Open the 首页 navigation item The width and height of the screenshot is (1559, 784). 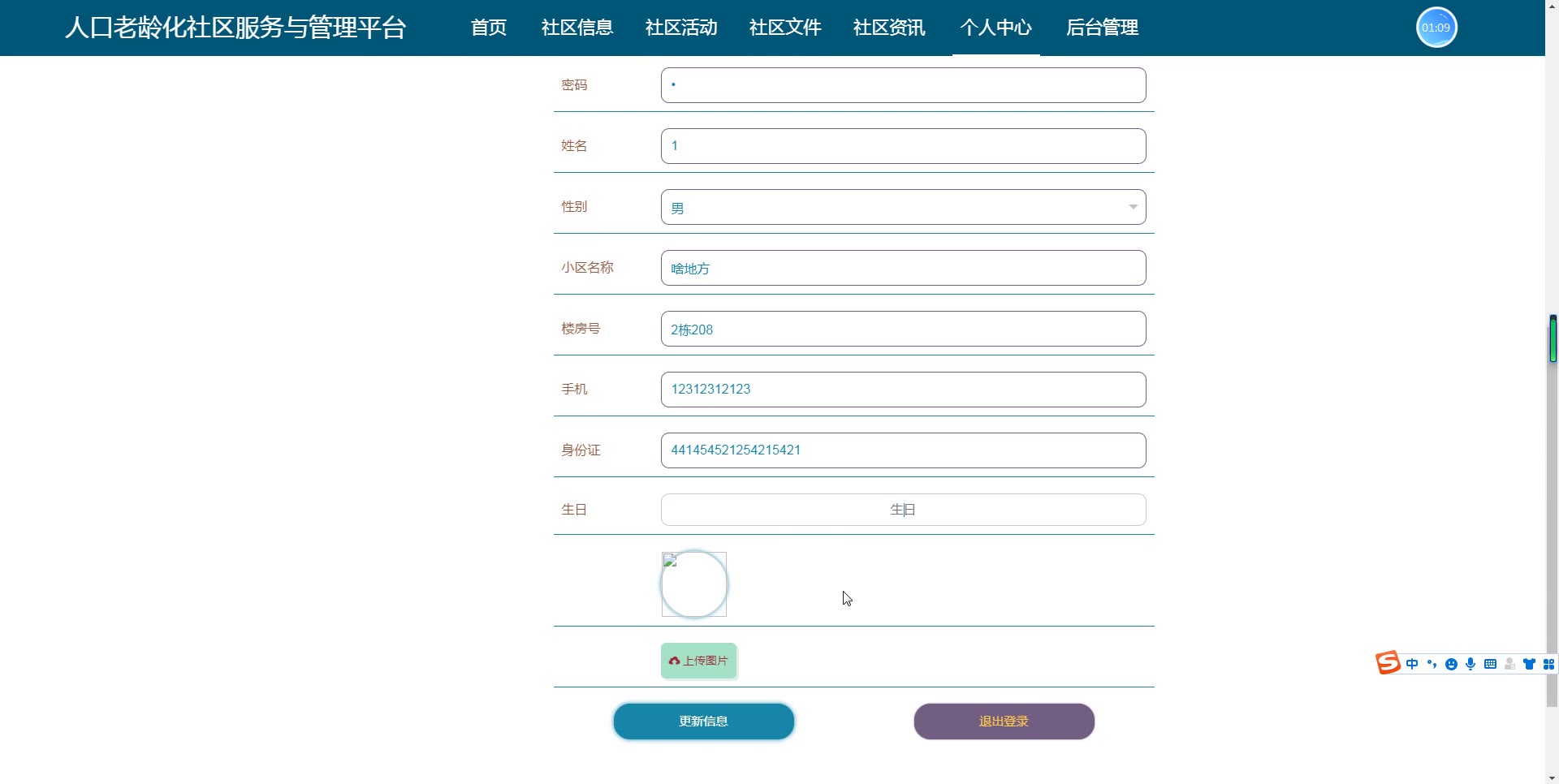coord(488,28)
